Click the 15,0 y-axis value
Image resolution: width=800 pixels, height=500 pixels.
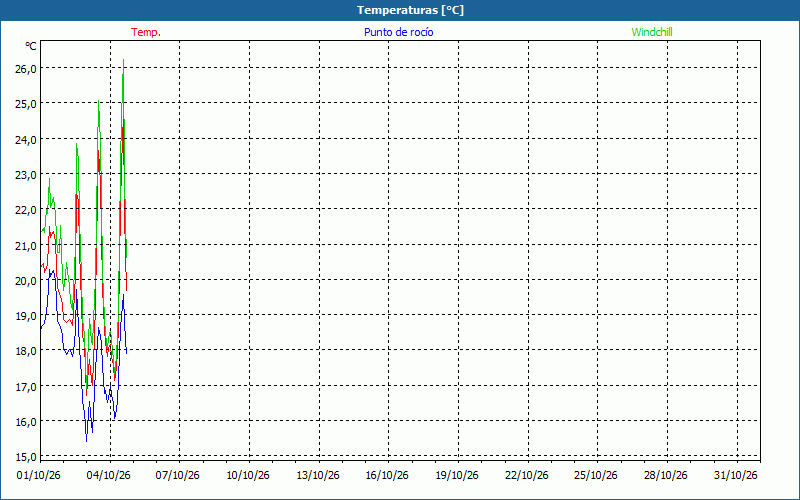[26, 457]
